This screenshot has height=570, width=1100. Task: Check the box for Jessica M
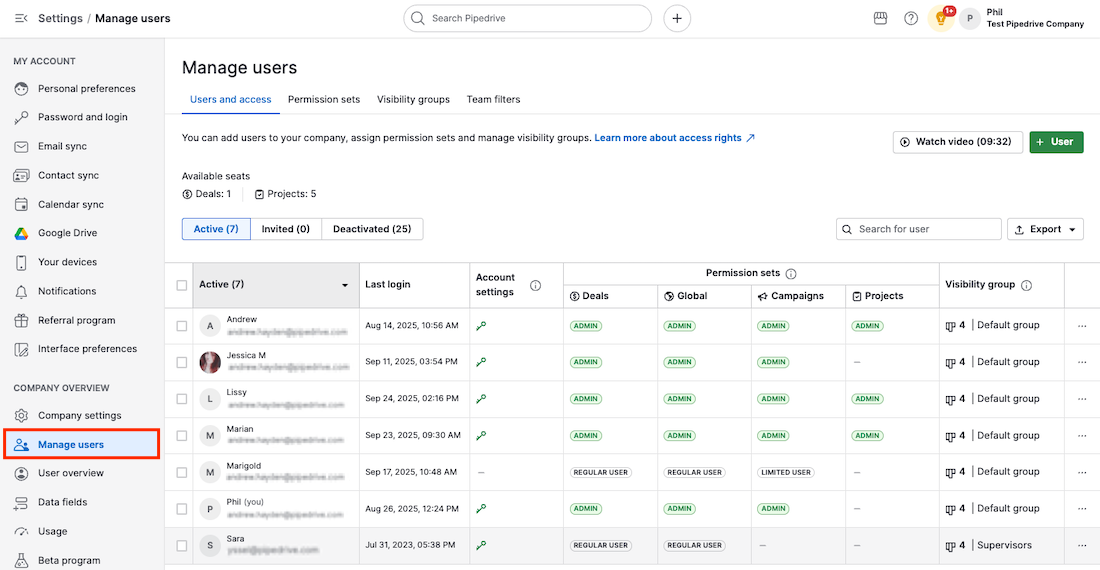(181, 362)
